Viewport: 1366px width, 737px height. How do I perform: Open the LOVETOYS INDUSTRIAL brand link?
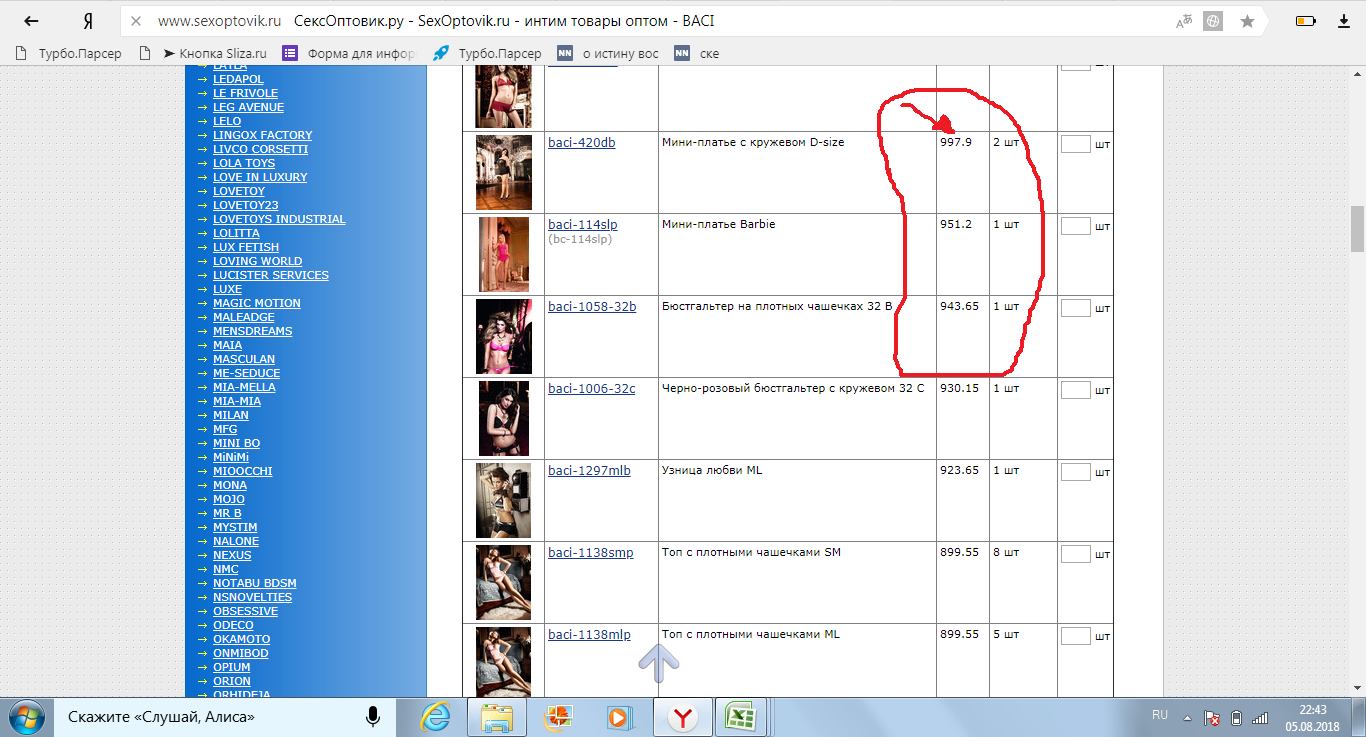coord(279,219)
